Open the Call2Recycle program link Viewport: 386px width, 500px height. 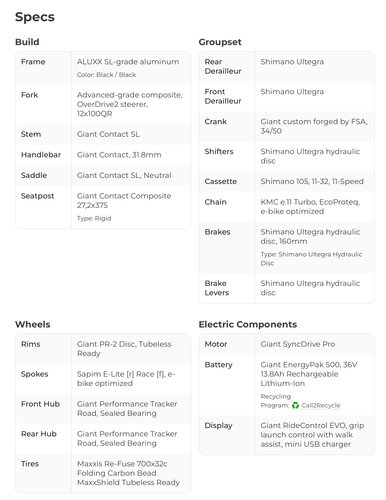tap(320, 405)
